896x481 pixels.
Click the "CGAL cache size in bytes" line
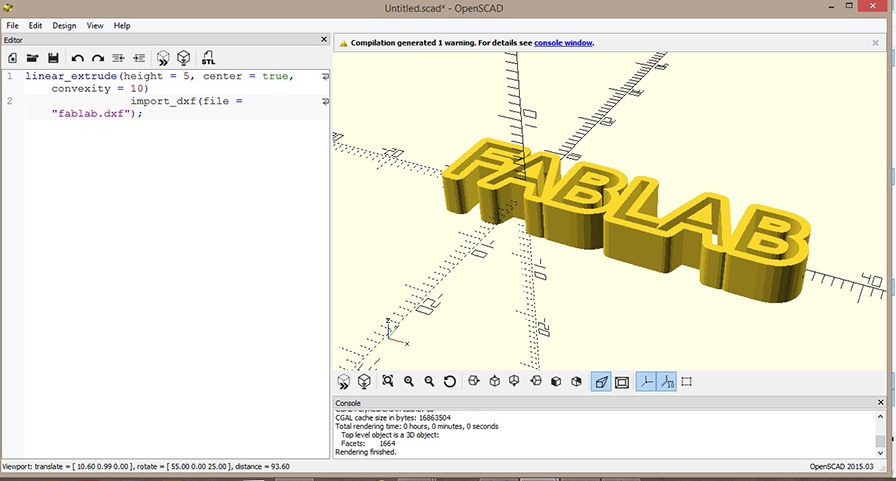[x=393, y=418]
